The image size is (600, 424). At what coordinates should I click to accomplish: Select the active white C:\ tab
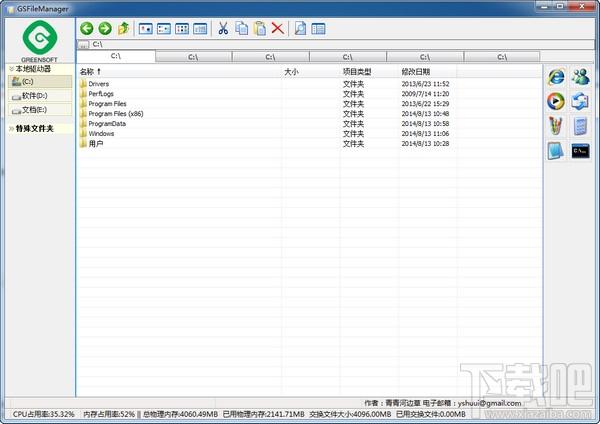pos(116,56)
